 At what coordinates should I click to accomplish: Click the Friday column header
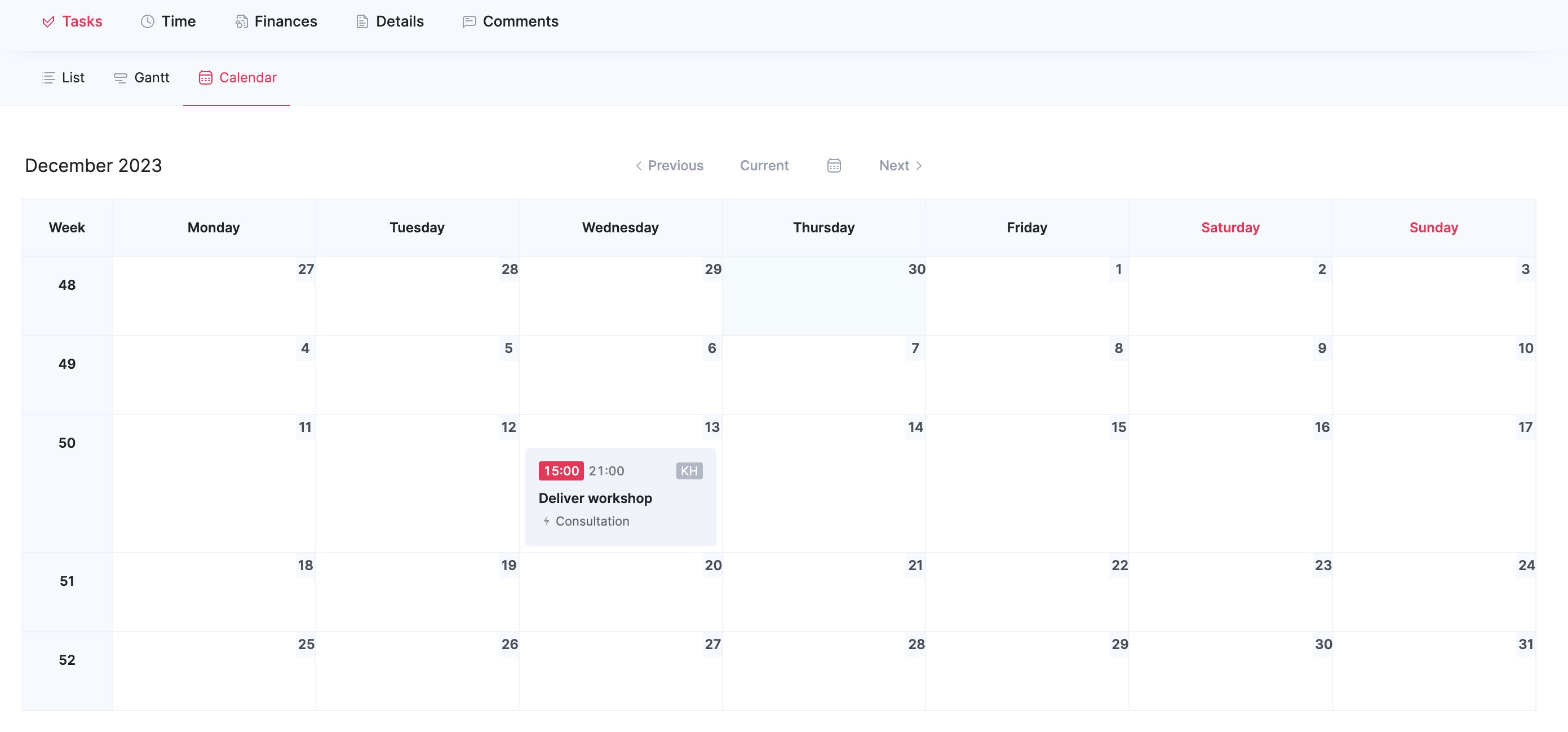[1027, 228]
